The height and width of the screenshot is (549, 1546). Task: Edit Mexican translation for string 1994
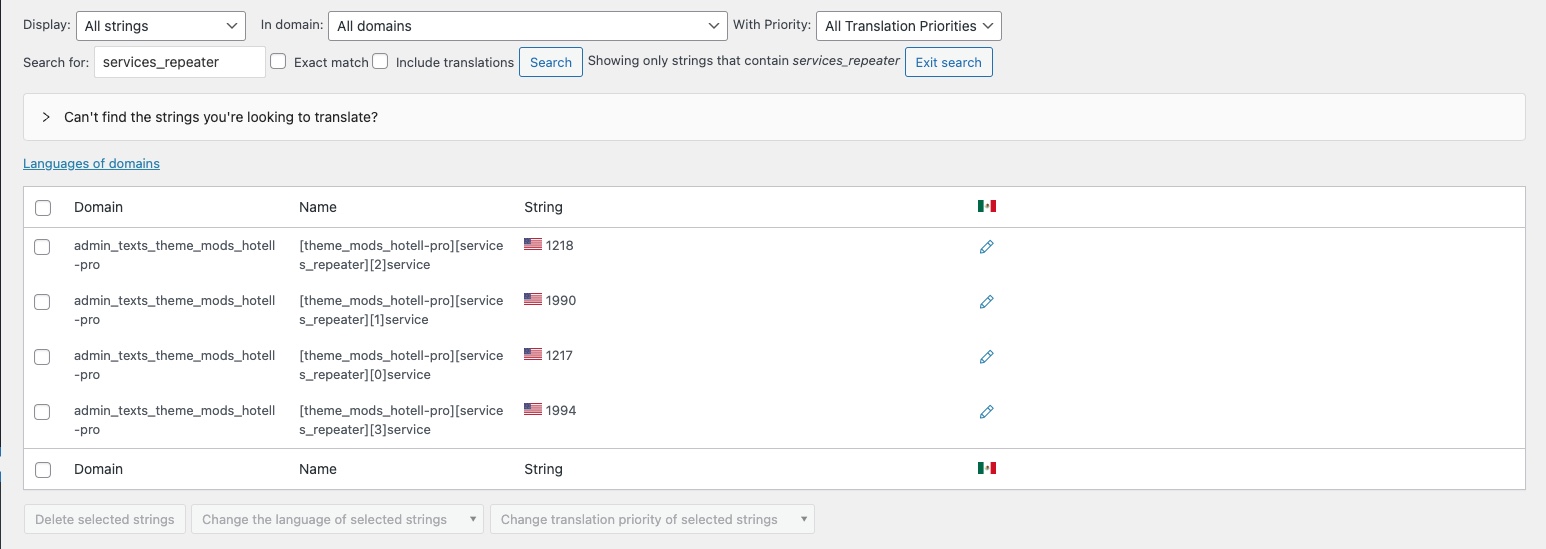click(986, 412)
